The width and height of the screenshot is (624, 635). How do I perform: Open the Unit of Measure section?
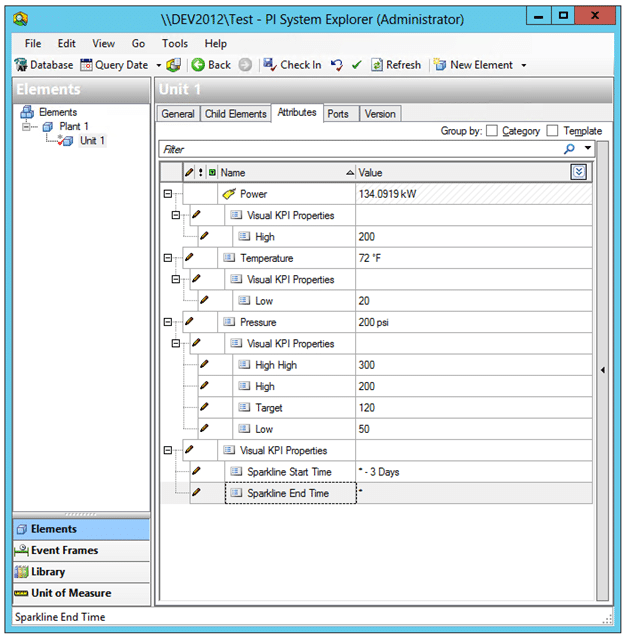pyautogui.click(x=70, y=593)
